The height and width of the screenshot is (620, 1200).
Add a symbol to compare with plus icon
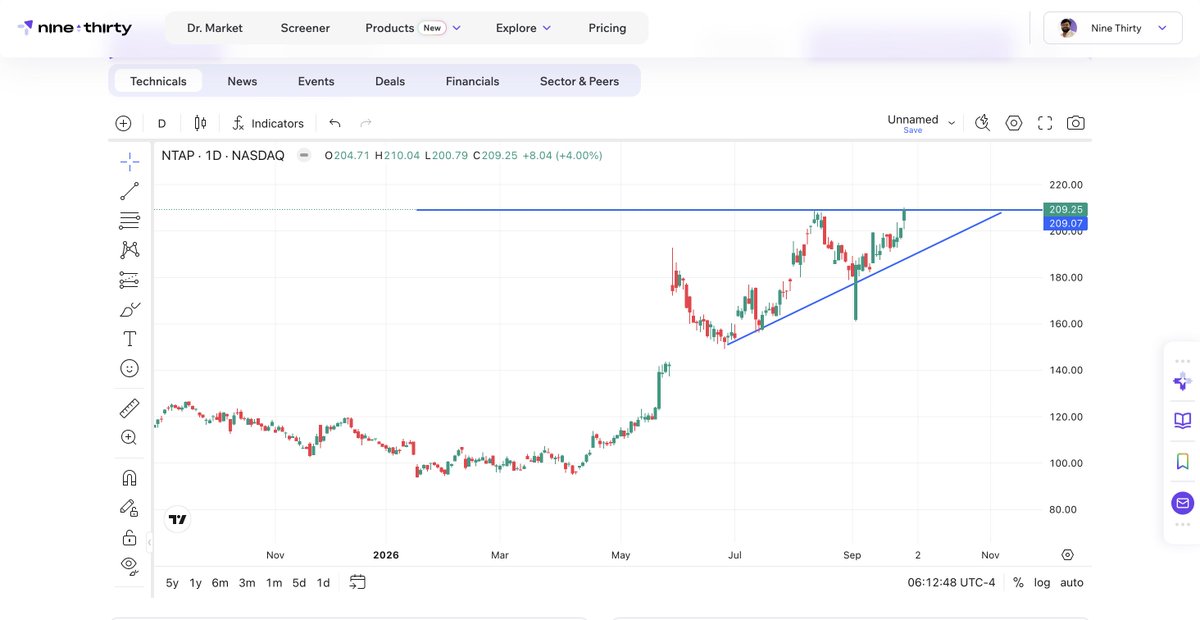pos(123,123)
